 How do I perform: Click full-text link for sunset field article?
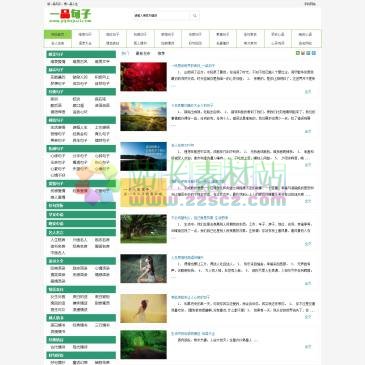pyautogui.click(x=308, y=132)
